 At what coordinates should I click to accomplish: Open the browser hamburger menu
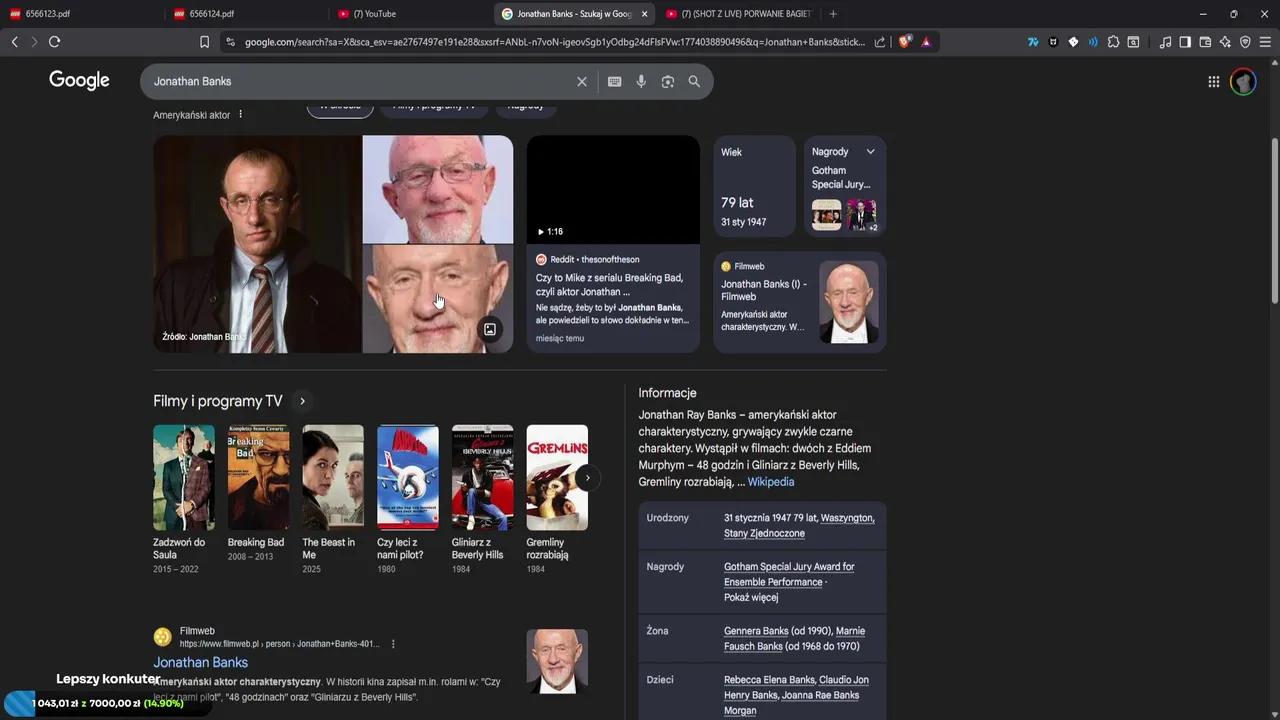1265,42
